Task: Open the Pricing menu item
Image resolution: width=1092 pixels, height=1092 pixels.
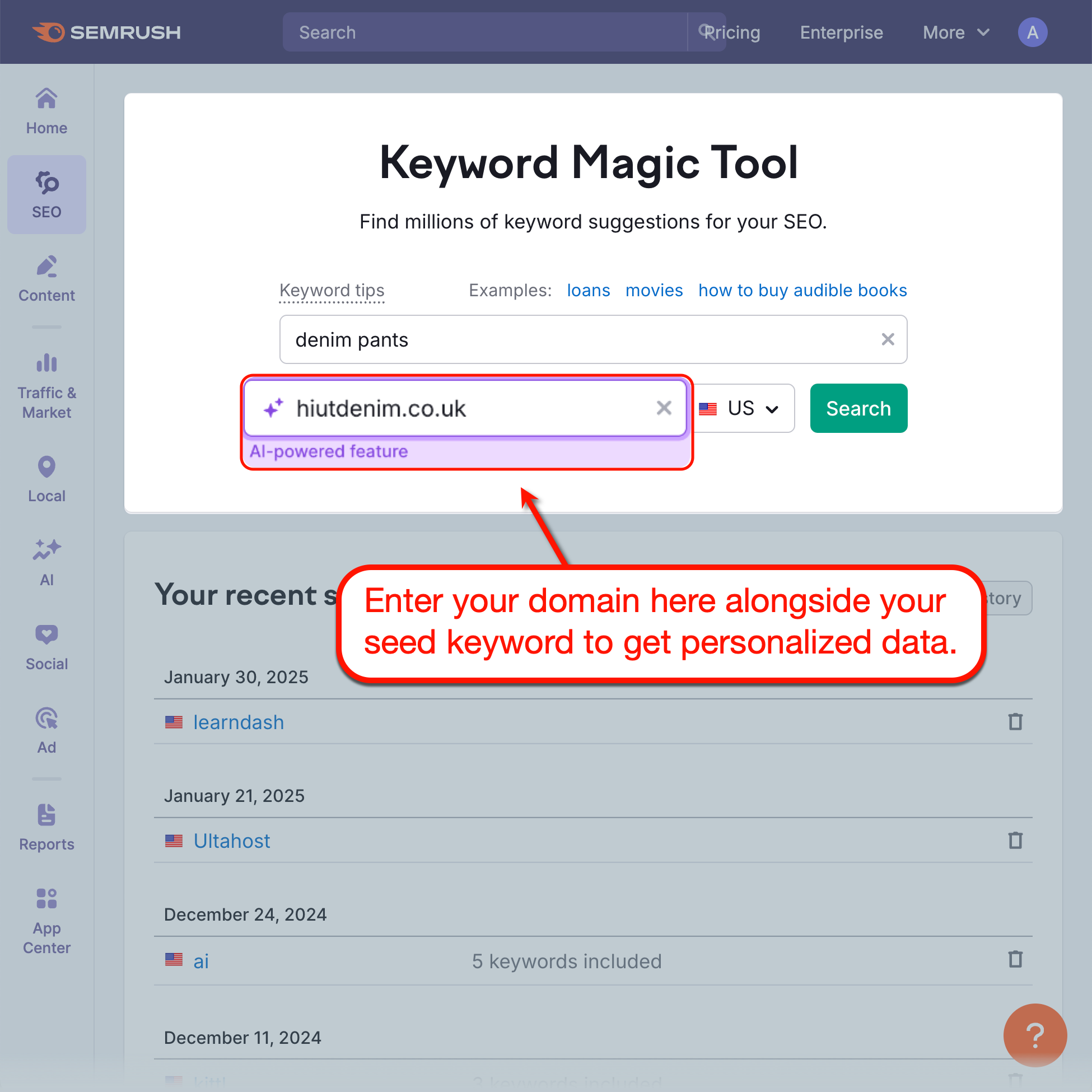Action: click(x=734, y=32)
